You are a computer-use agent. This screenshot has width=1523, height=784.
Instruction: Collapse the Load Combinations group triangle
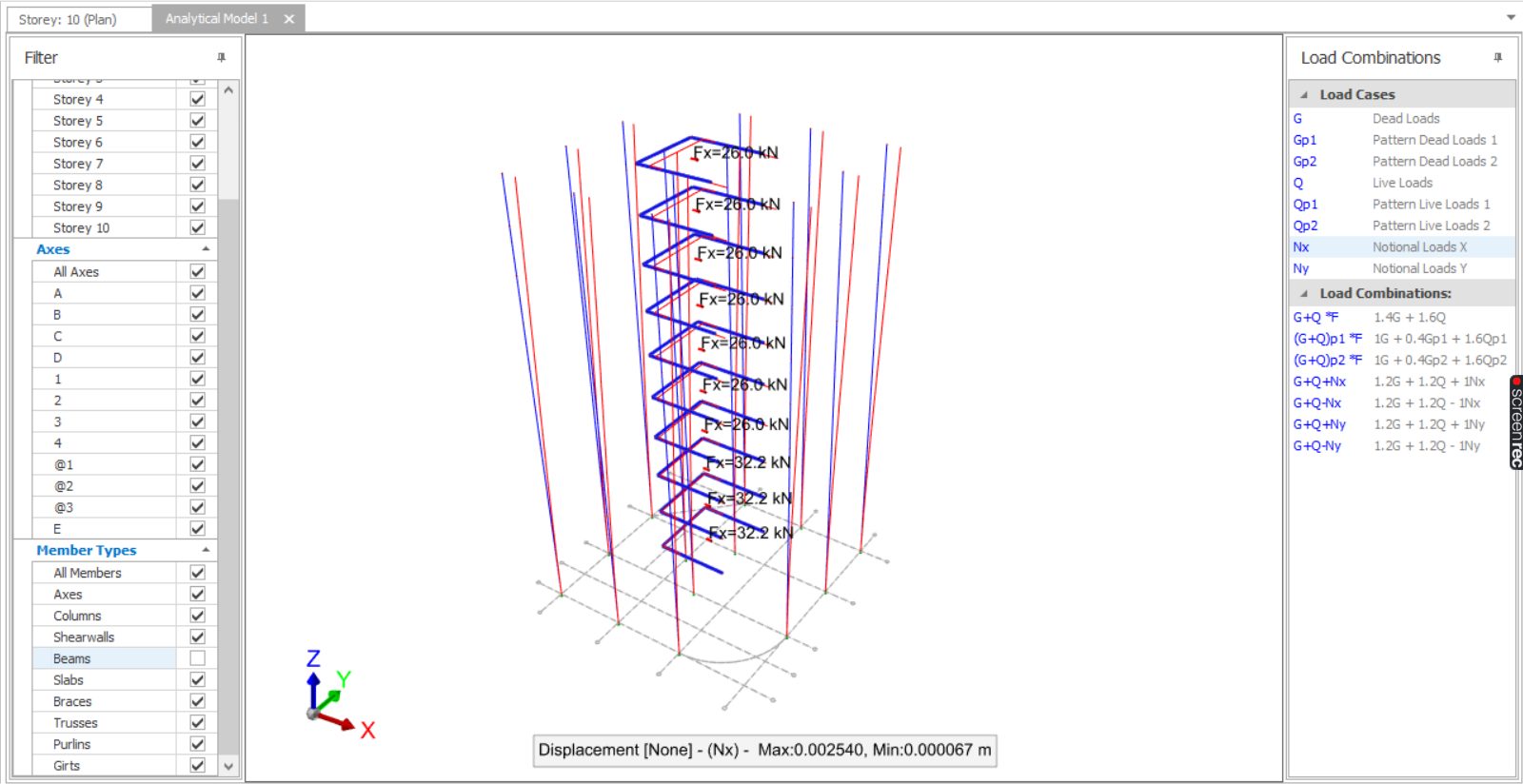pyautogui.click(x=1304, y=294)
